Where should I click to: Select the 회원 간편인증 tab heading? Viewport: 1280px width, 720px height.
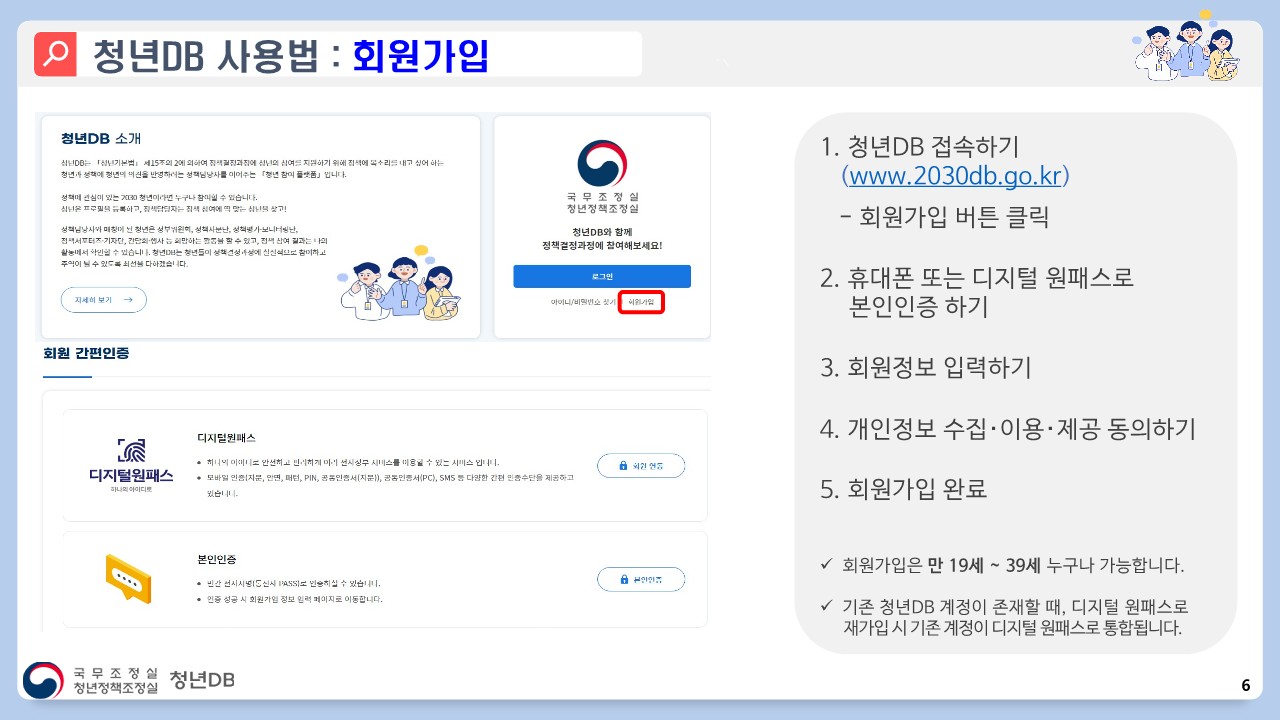(x=86, y=353)
